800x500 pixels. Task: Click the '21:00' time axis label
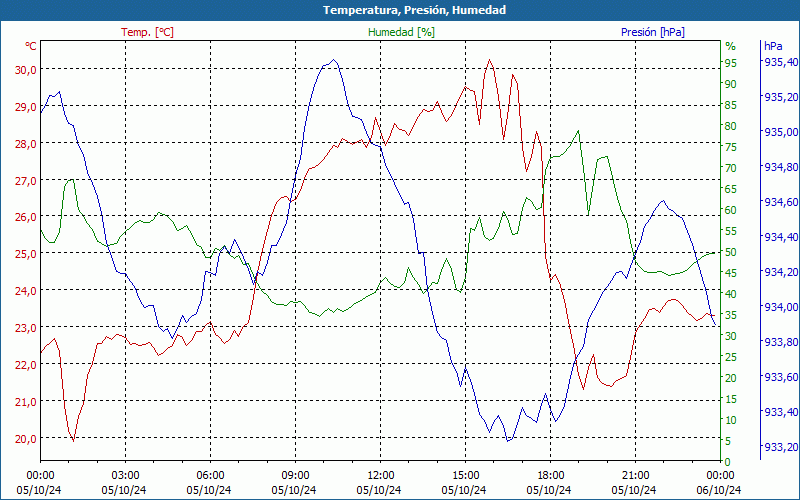point(636,476)
